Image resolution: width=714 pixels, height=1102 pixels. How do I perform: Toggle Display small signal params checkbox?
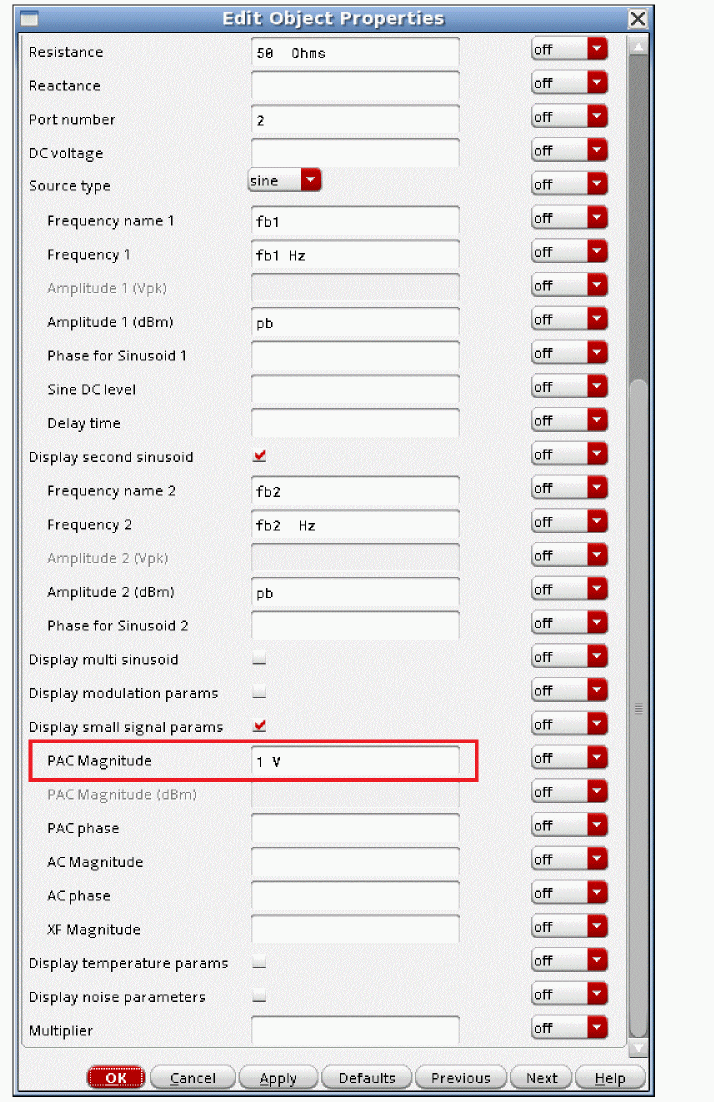click(x=260, y=726)
